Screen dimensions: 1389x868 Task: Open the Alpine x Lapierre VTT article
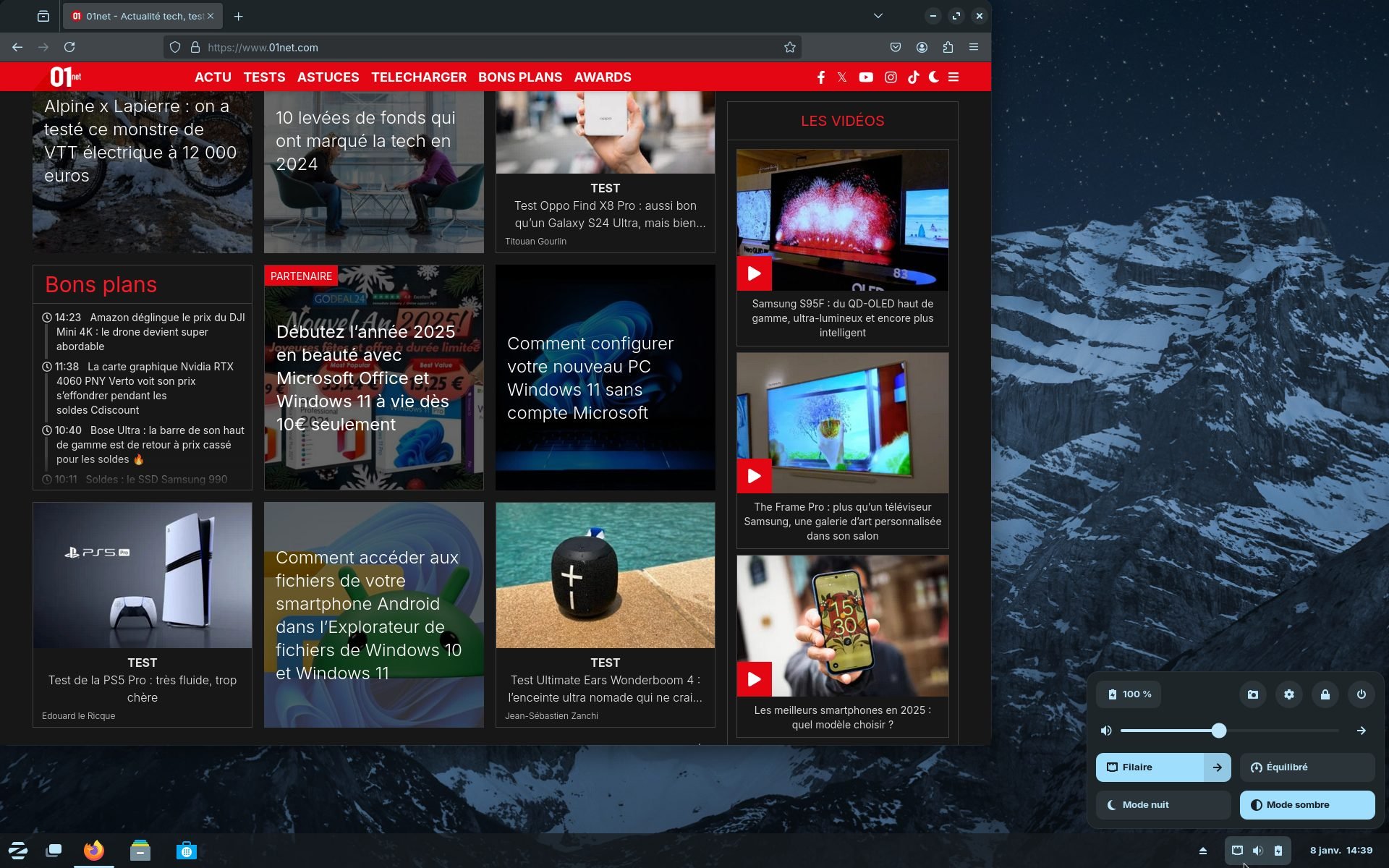click(140, 141)
